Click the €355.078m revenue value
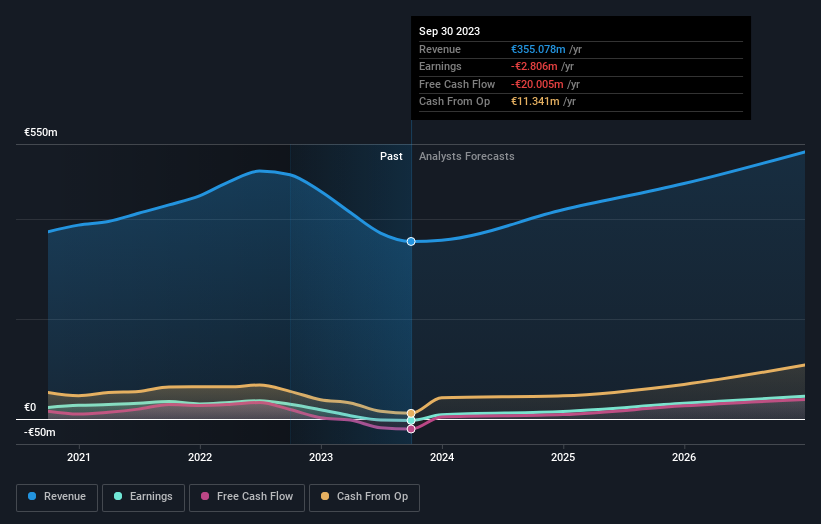The image size is (821, 524). point(538,49)
